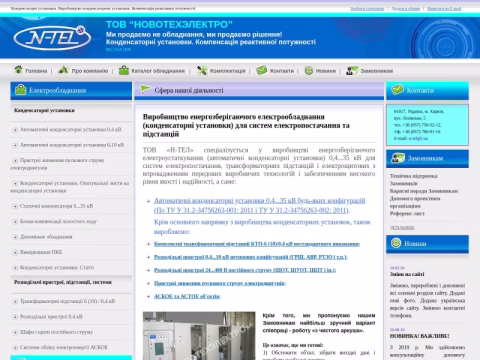Click the bag icon in Електрообладнання panel header
480x360 pixels.
click(x=21, y=90)
